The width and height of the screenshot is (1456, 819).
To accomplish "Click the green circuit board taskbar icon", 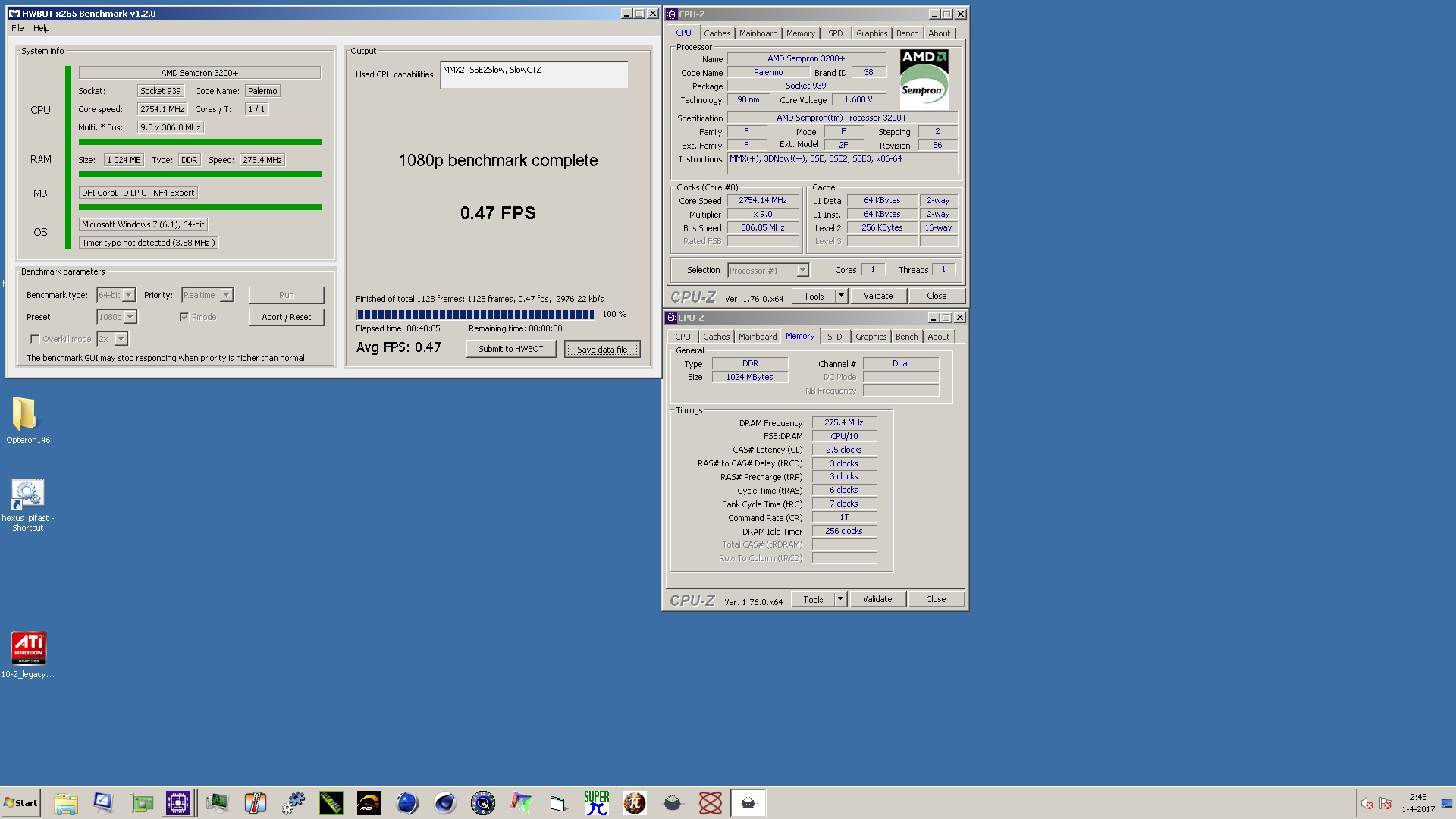I will pyautogui.click(x=142, y=803).
